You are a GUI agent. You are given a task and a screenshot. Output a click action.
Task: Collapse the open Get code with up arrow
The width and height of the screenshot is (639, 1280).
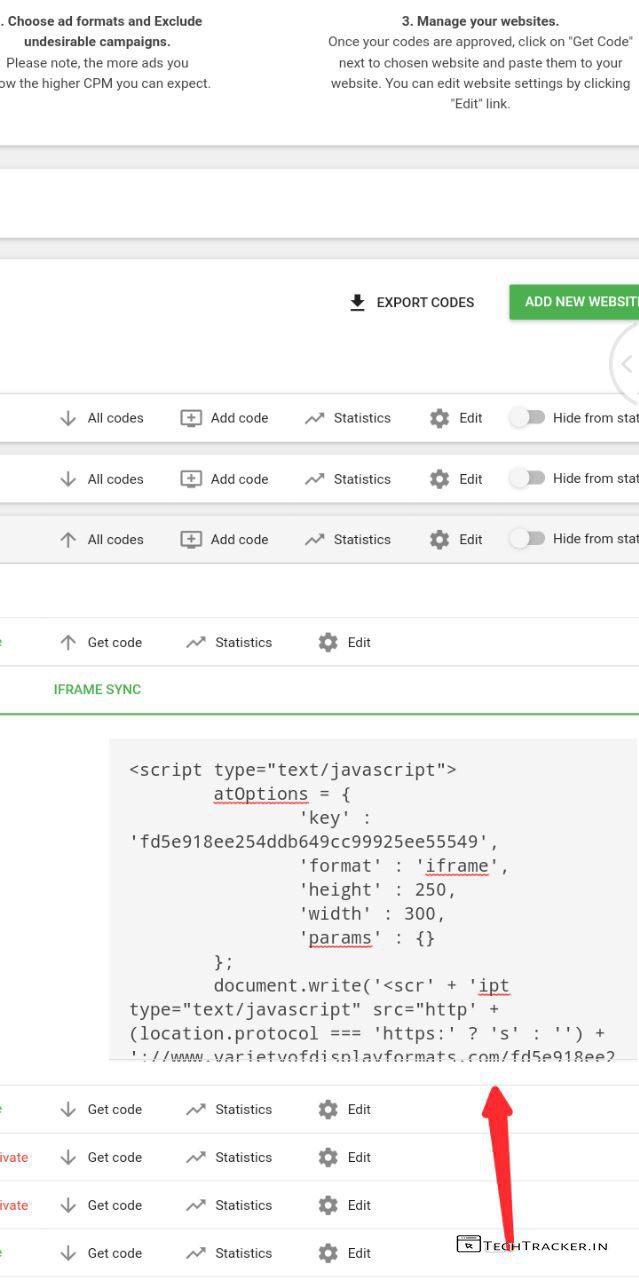(x=101, y=643)
